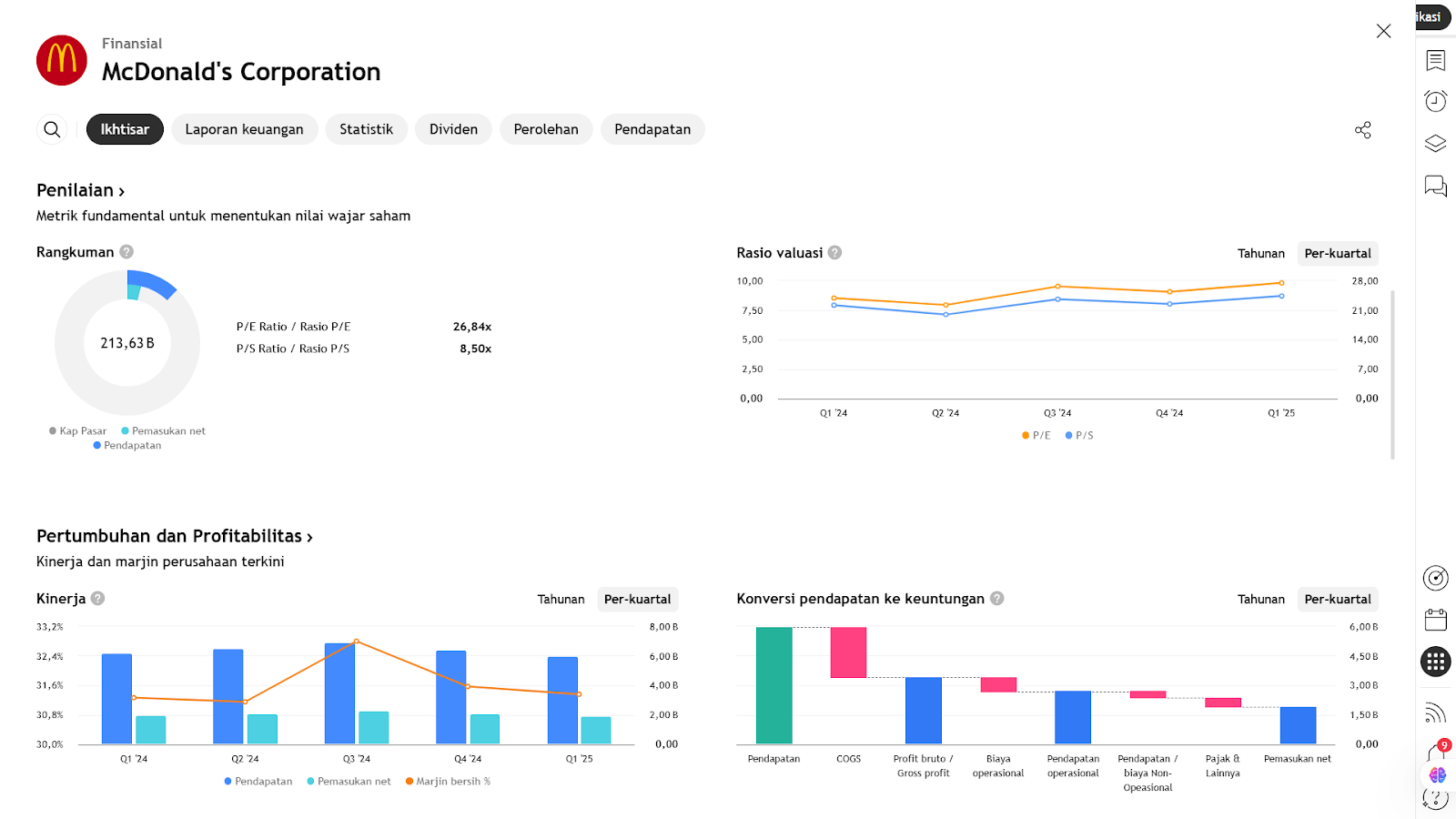Open the calendar icon in sidebar

(x=1435, y=621)
